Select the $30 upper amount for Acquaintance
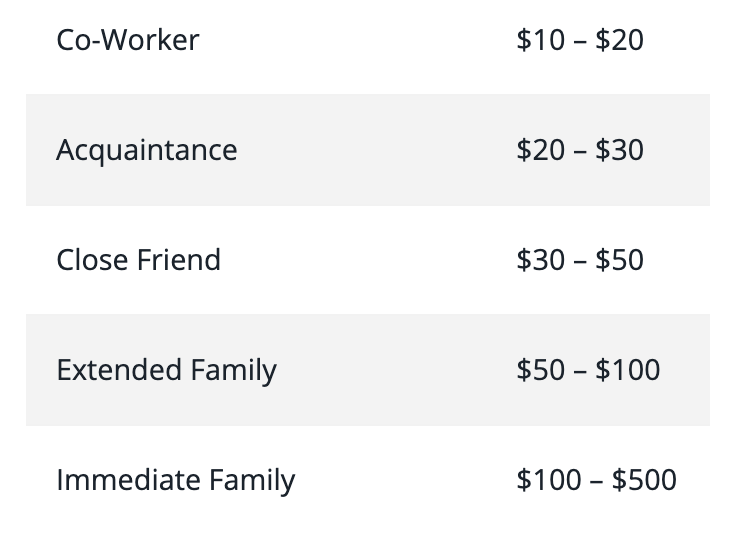The image size is (734, 534). pos(619,150)
